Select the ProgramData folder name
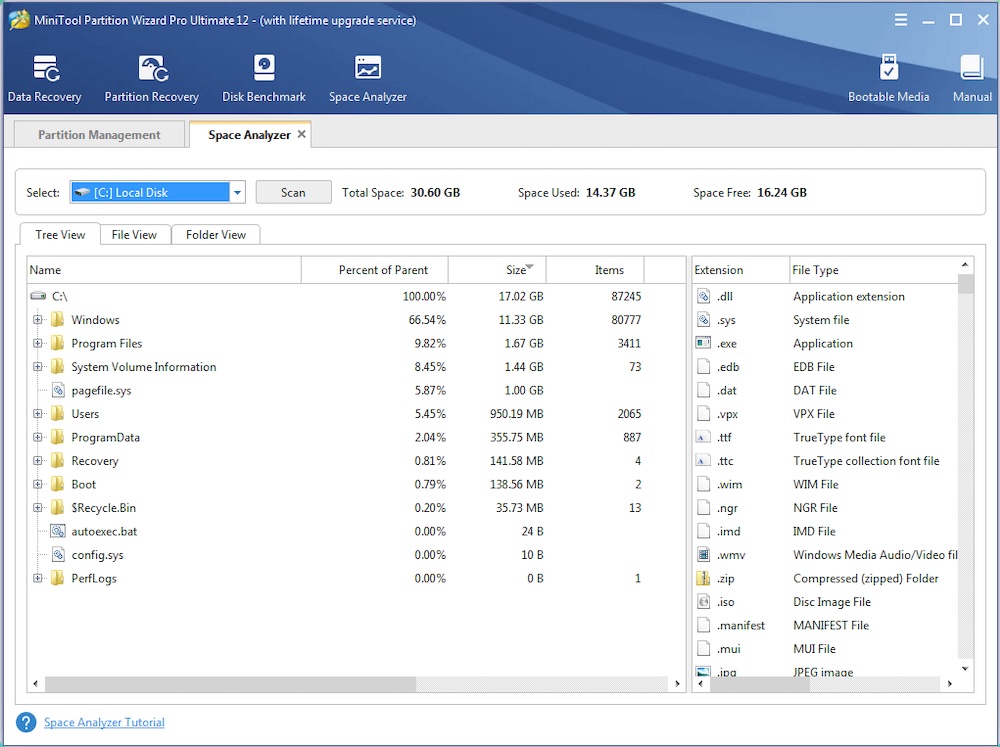The image size is (1000, 747). [105, 438]
